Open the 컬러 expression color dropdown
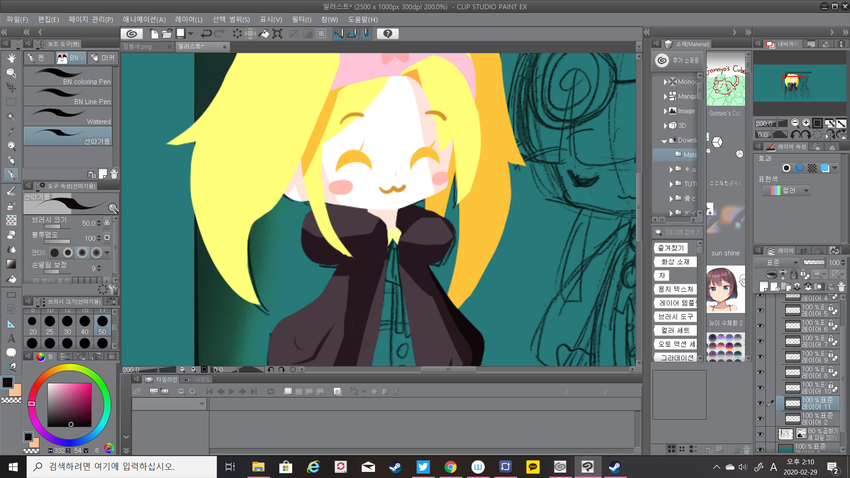The height and width of the screenshot is (478, 850). pos(786,190)
